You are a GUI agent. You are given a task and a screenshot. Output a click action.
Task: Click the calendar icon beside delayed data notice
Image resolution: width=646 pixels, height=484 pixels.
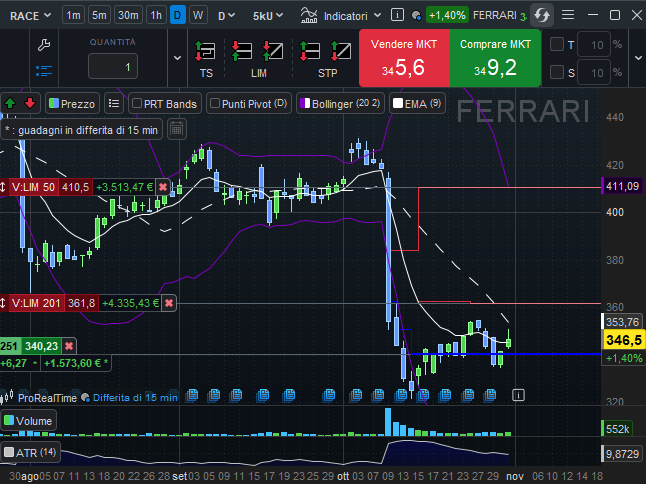(176, 129)
